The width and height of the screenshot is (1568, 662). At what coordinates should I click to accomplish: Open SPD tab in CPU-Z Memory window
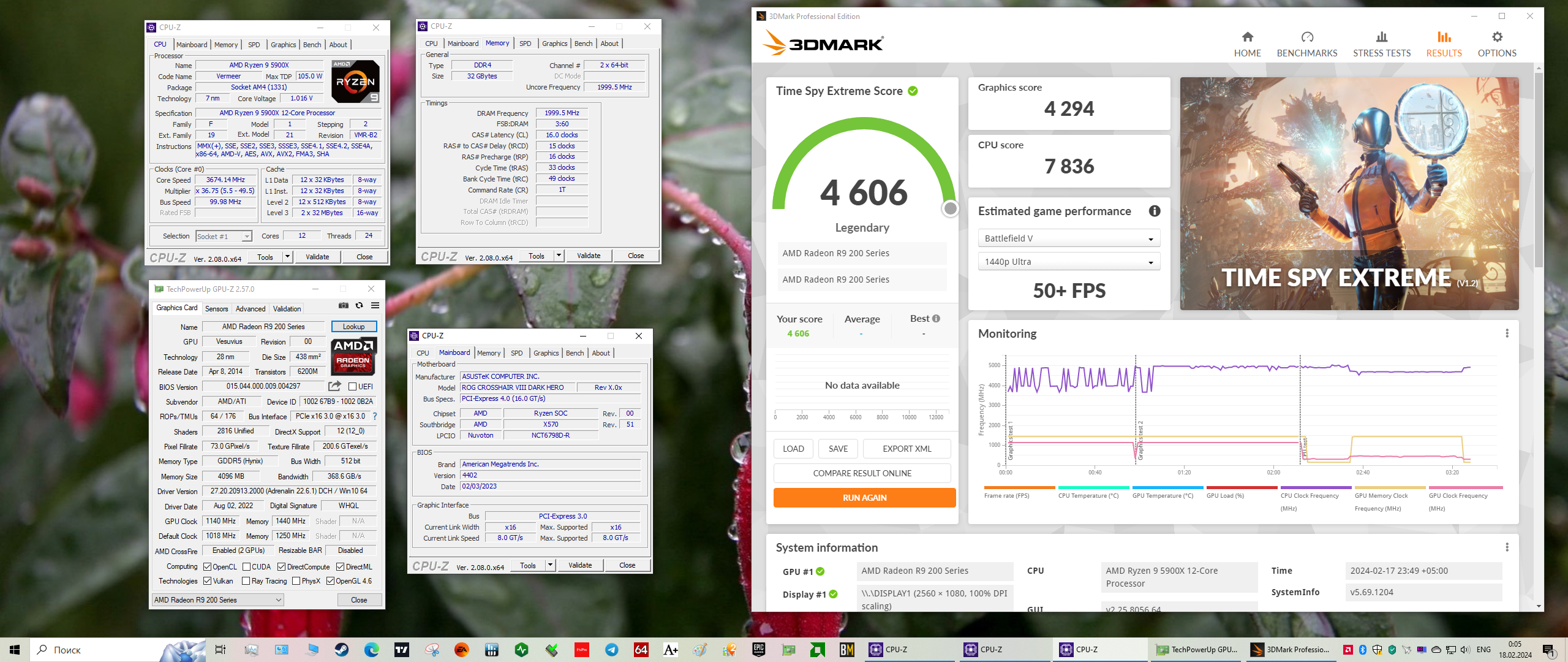tap(525, 44)
